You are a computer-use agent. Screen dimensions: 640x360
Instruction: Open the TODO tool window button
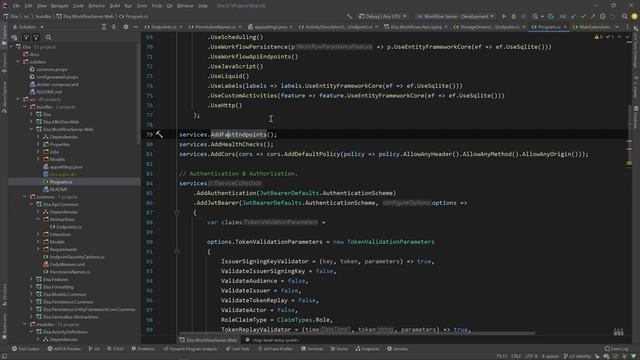click(116, 349)
